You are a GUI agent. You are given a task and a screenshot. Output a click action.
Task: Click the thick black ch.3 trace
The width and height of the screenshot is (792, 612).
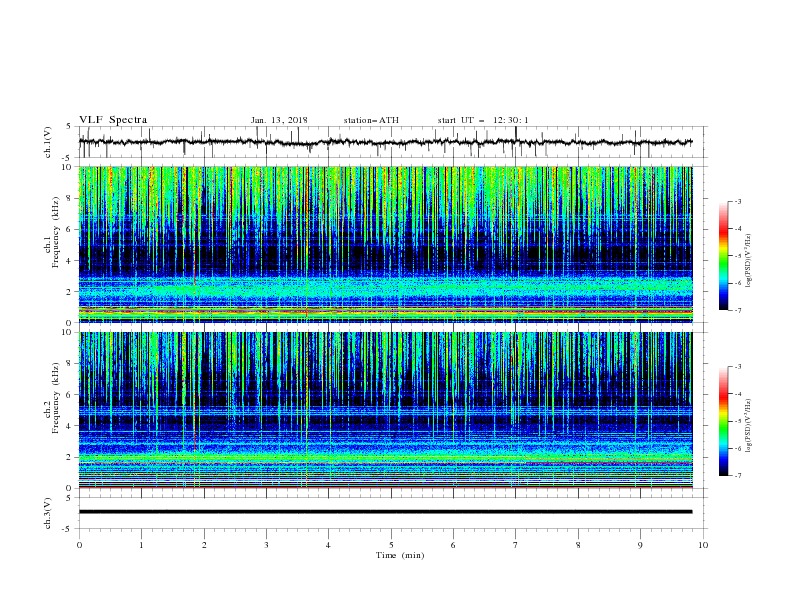tap(385, 512)
